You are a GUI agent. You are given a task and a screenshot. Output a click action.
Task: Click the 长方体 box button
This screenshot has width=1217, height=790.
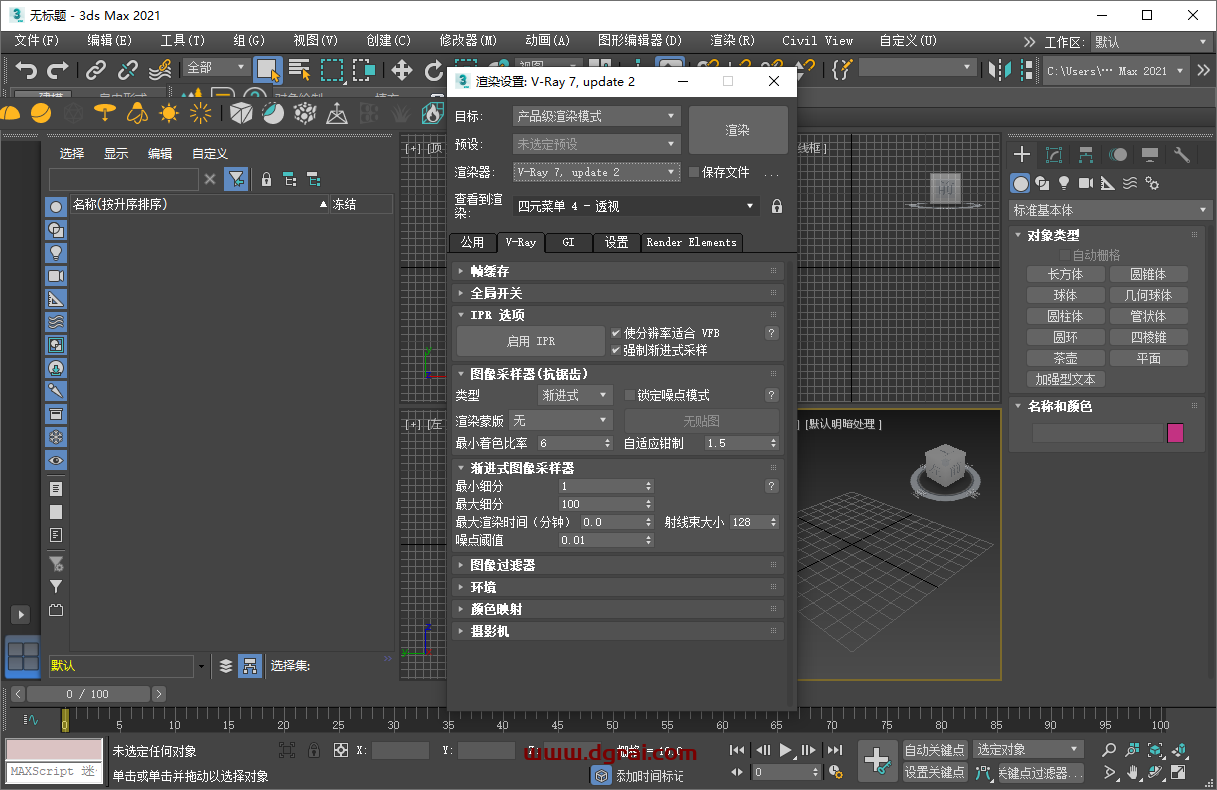tap(1065, 274)
